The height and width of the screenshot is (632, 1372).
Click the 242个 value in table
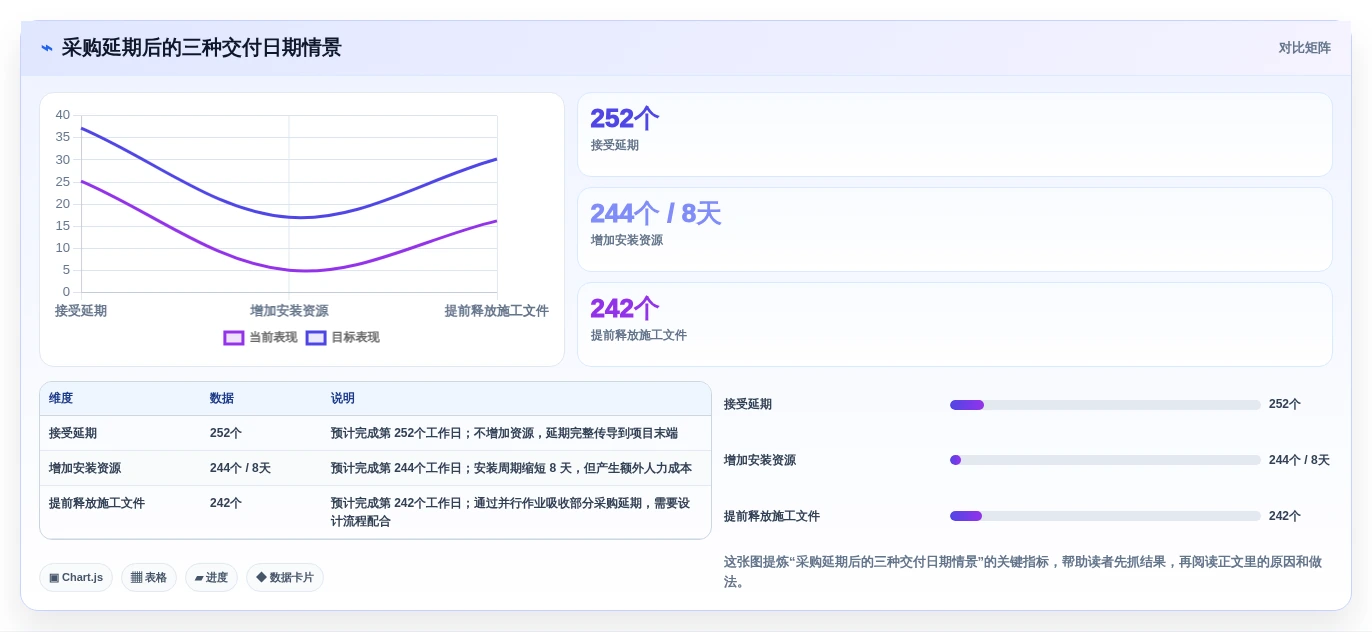(226, 503)
